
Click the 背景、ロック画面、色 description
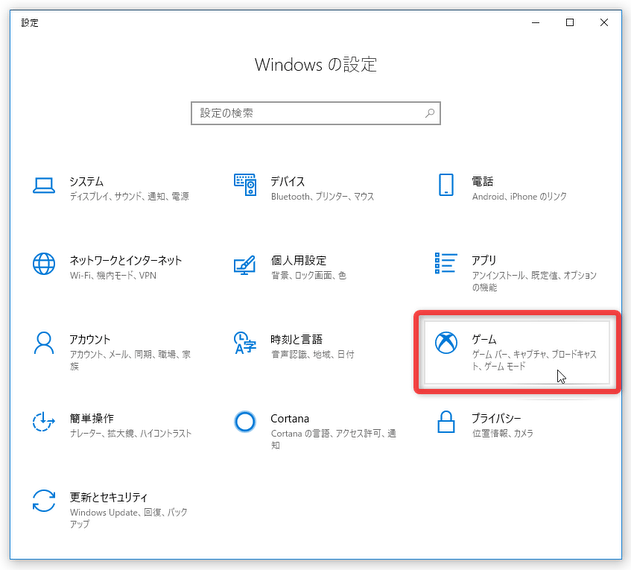(309, 275)
